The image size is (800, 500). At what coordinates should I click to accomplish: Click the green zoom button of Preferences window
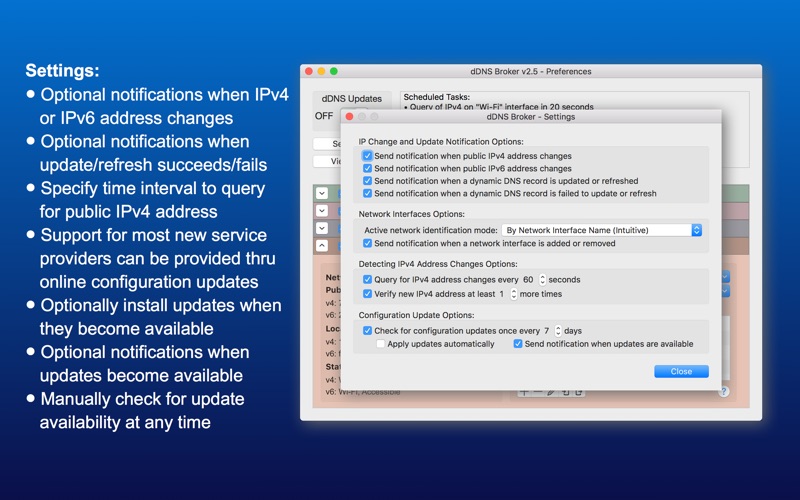click(x=334, y=71)
